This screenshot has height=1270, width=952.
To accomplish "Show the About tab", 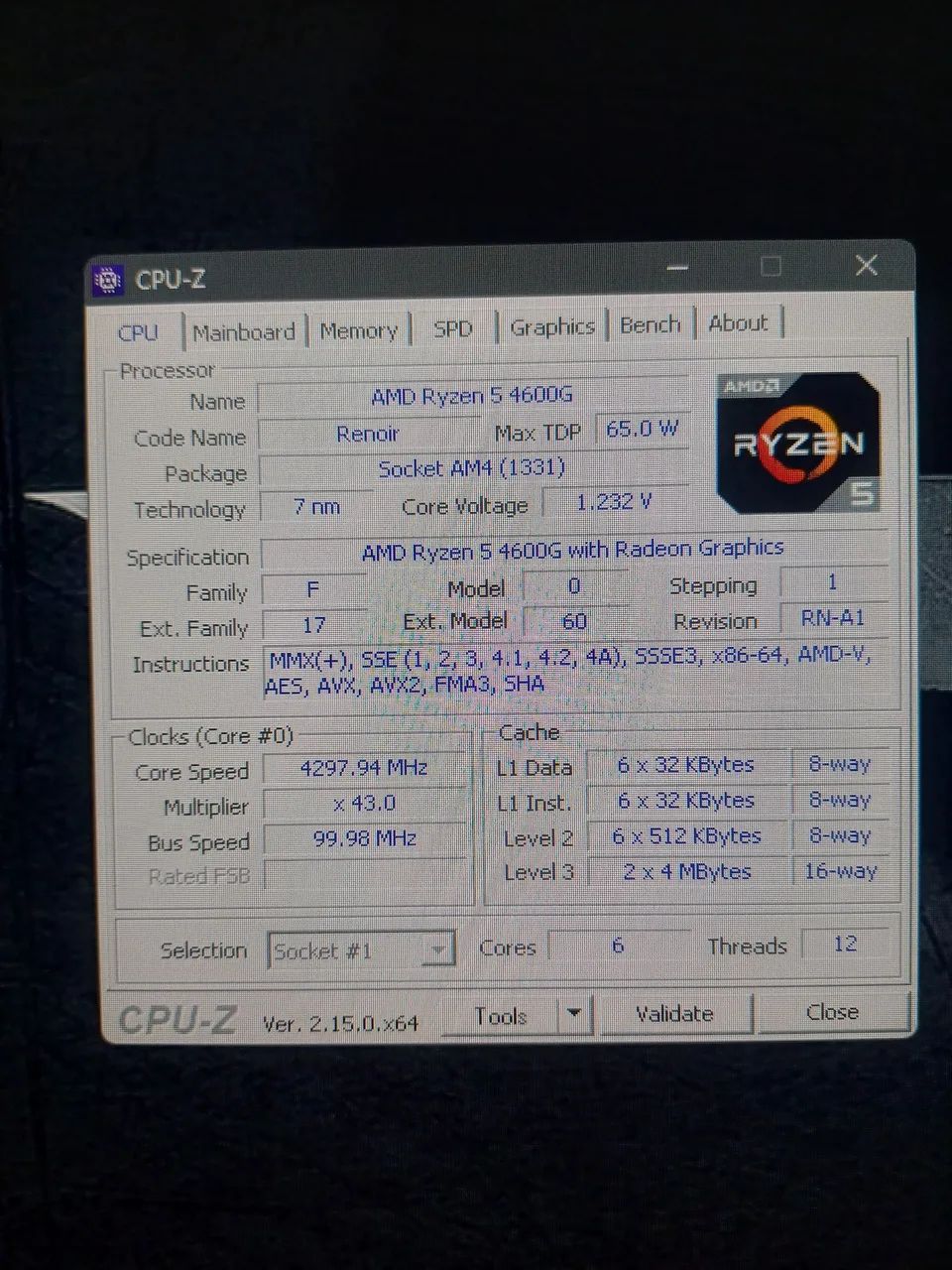I will pyautogui.click(x=739, y=322).
